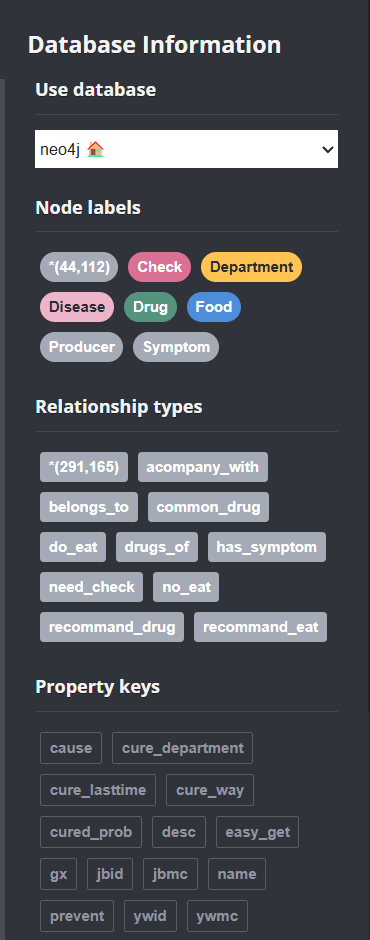Open the Use database dropdown

click(x=186, y=149)
